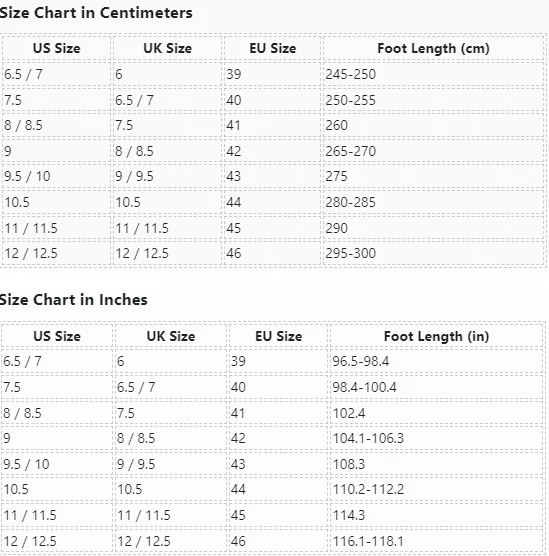Click the 98.4-100.4 inches cell

coord(436,387)
